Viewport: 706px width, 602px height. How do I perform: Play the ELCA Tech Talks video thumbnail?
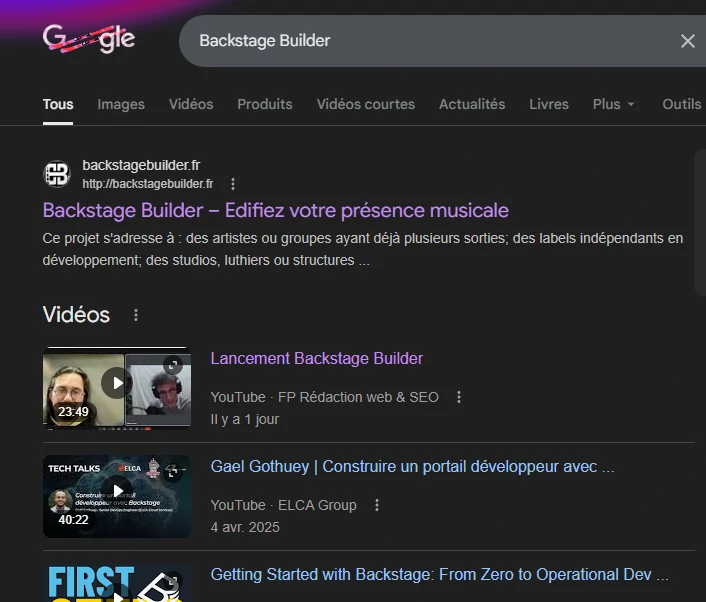(116, 491)
